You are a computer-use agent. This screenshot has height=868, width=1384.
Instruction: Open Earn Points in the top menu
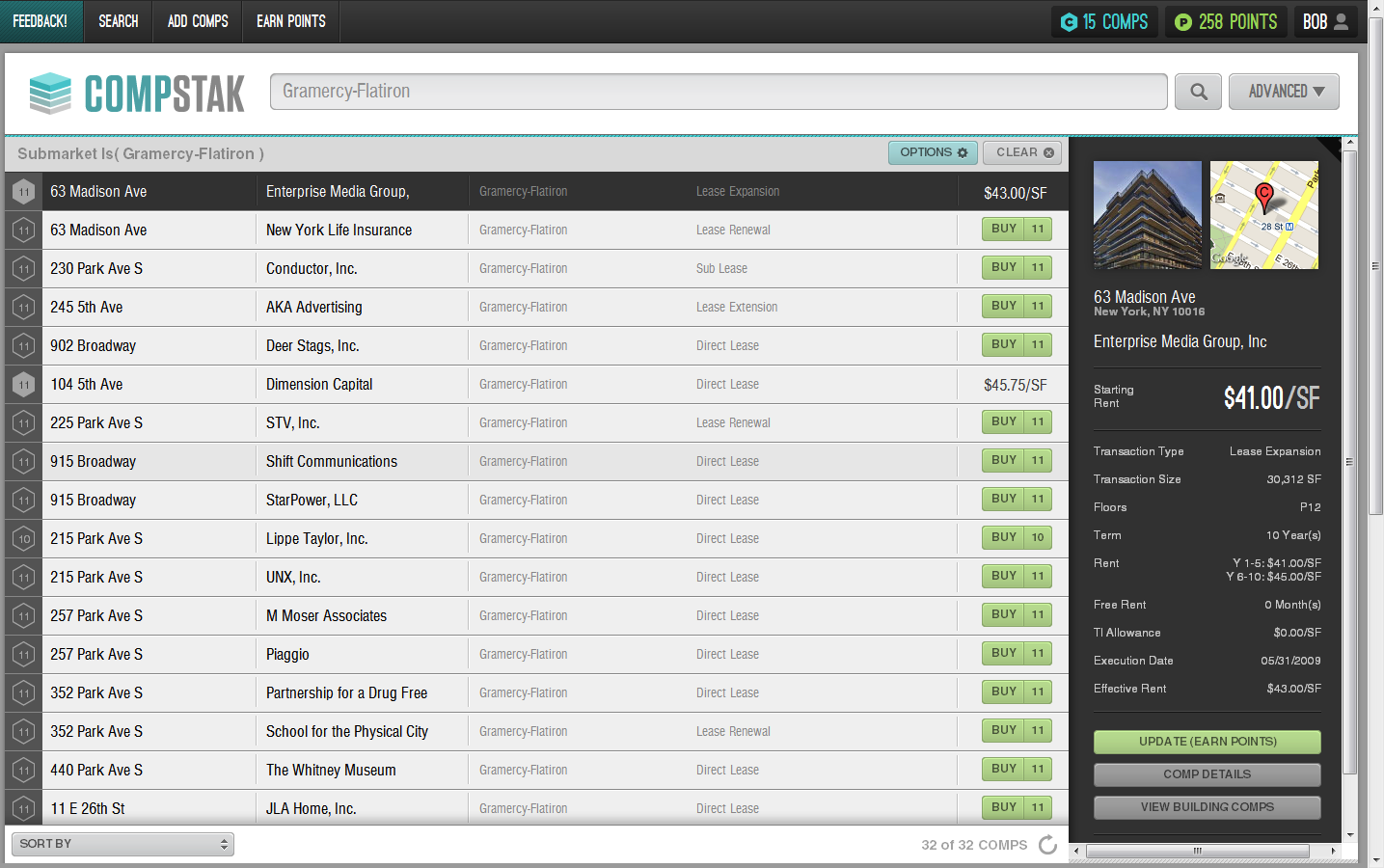(x=291, y=21)
